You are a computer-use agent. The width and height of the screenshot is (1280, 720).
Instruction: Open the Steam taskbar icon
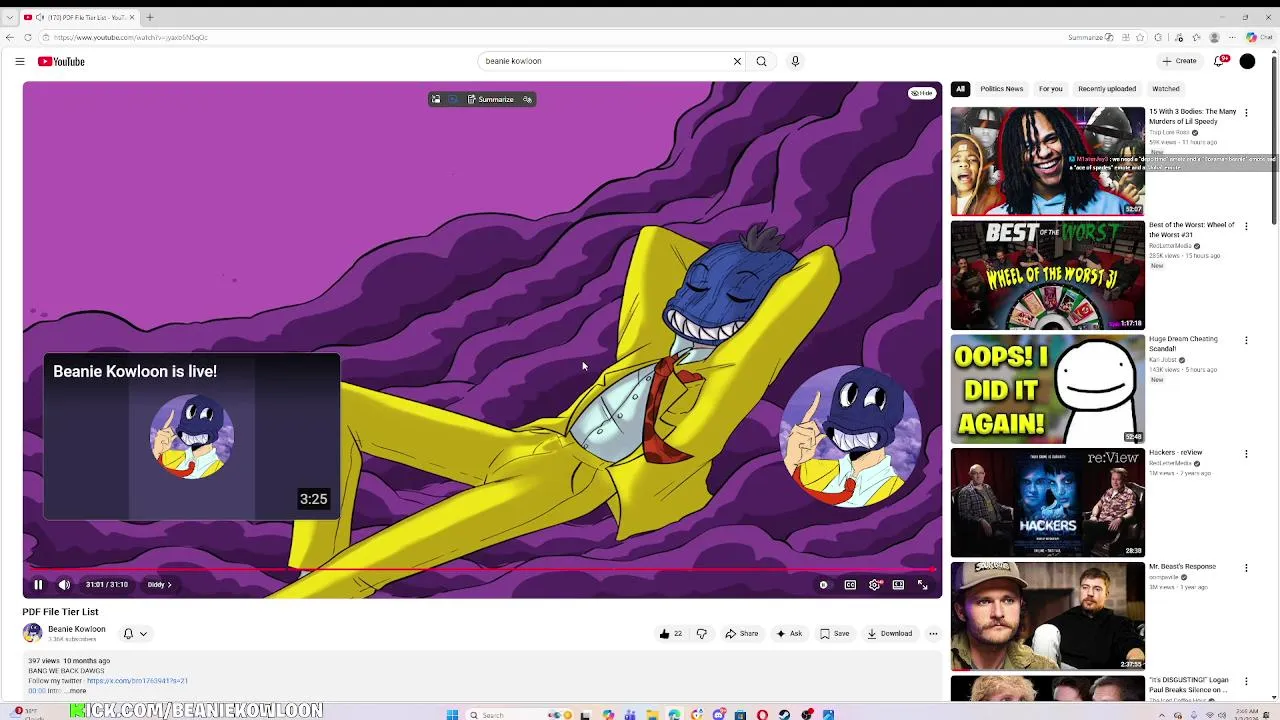pos(784,714)
